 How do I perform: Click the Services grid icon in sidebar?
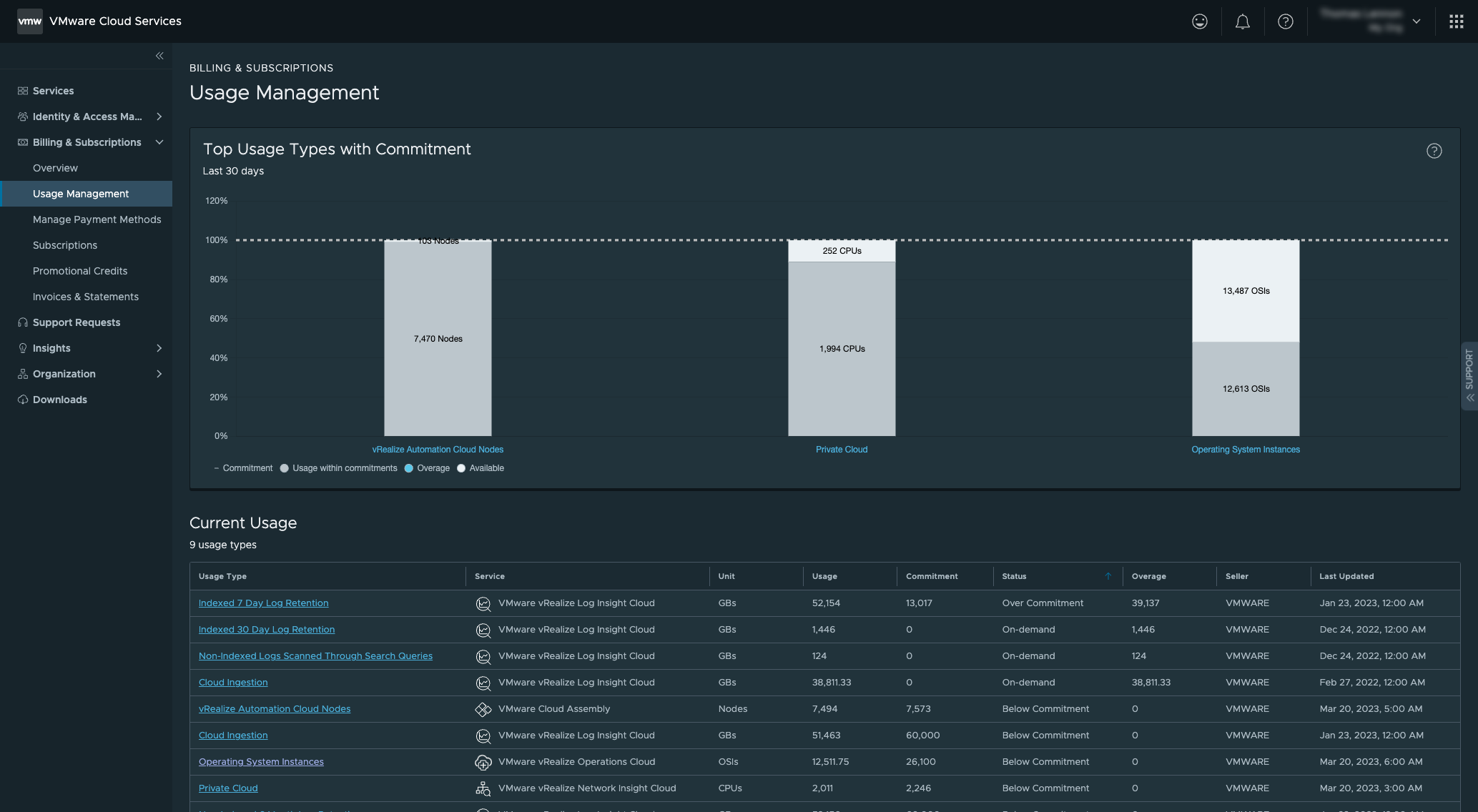(x=23, y=91)
